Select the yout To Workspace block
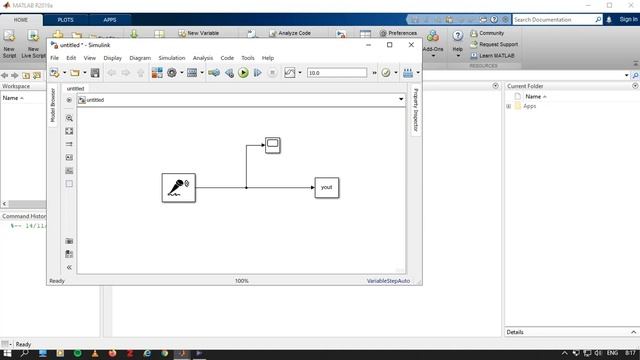This screenshot has height=360, width=640. point(327,188)
